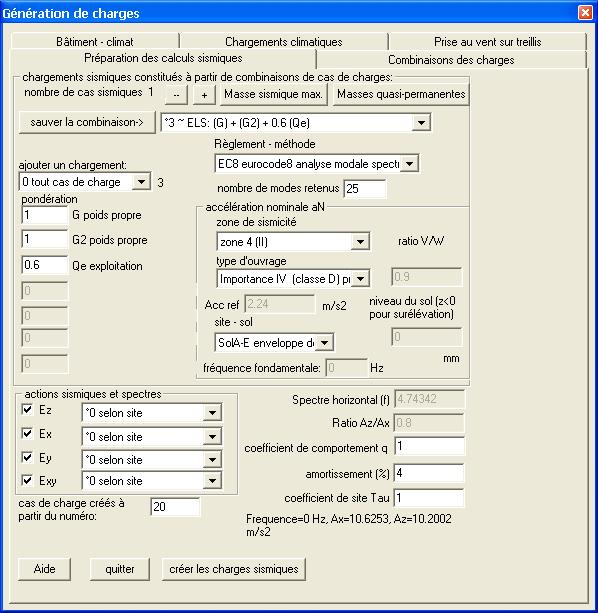Edit coefficient de comportement q field
Screen dimensions: 598x613
pyautogui.click(x=429, y=446)
